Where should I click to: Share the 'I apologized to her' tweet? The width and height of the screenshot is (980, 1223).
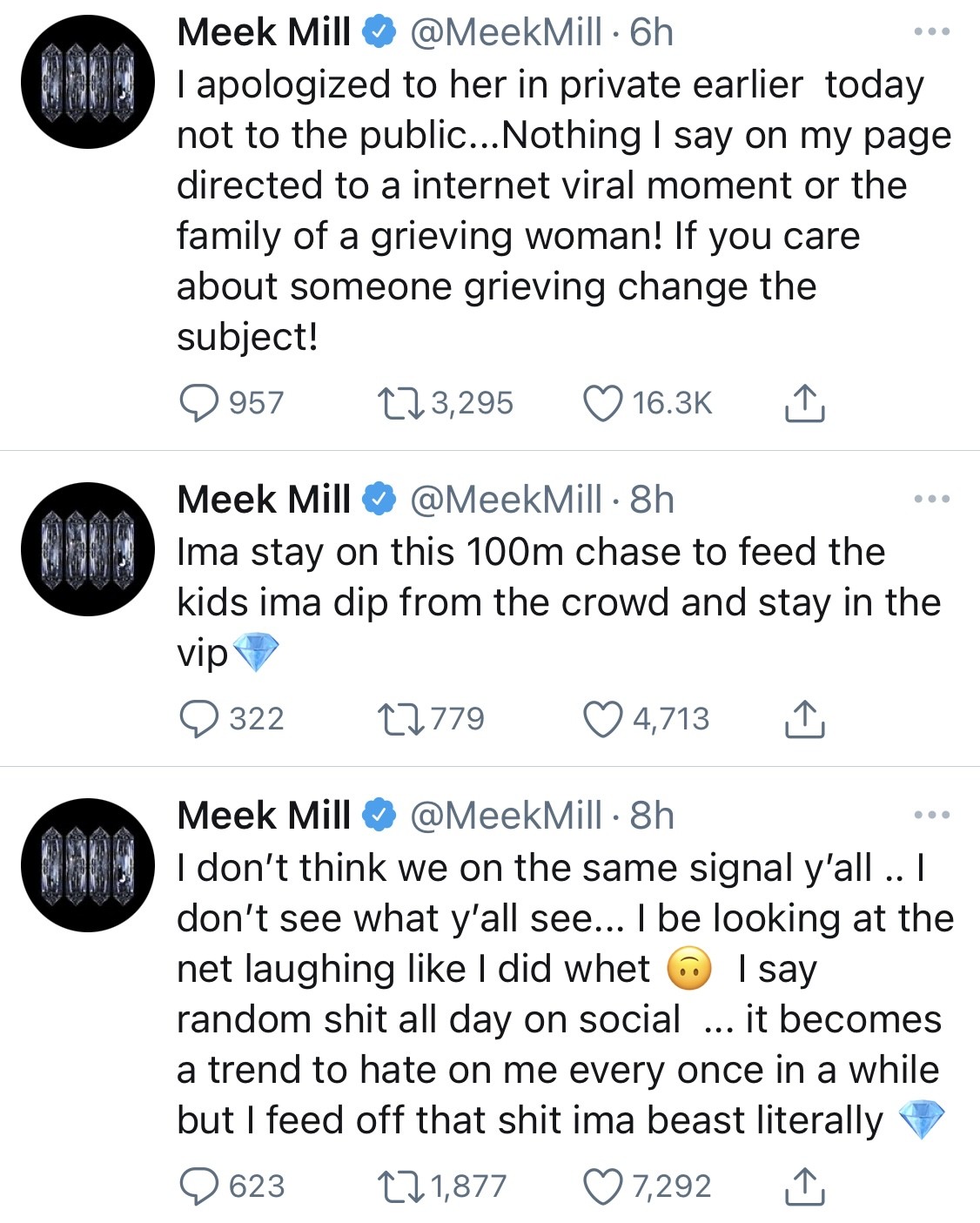(x=804, y=404)
